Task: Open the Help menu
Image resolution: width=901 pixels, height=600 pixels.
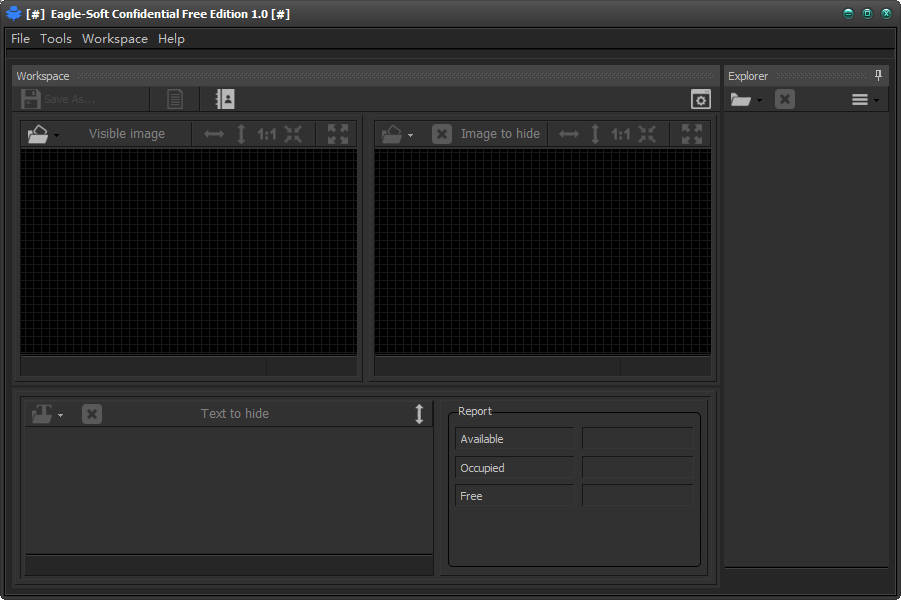Action: click(x=171, y=39)
